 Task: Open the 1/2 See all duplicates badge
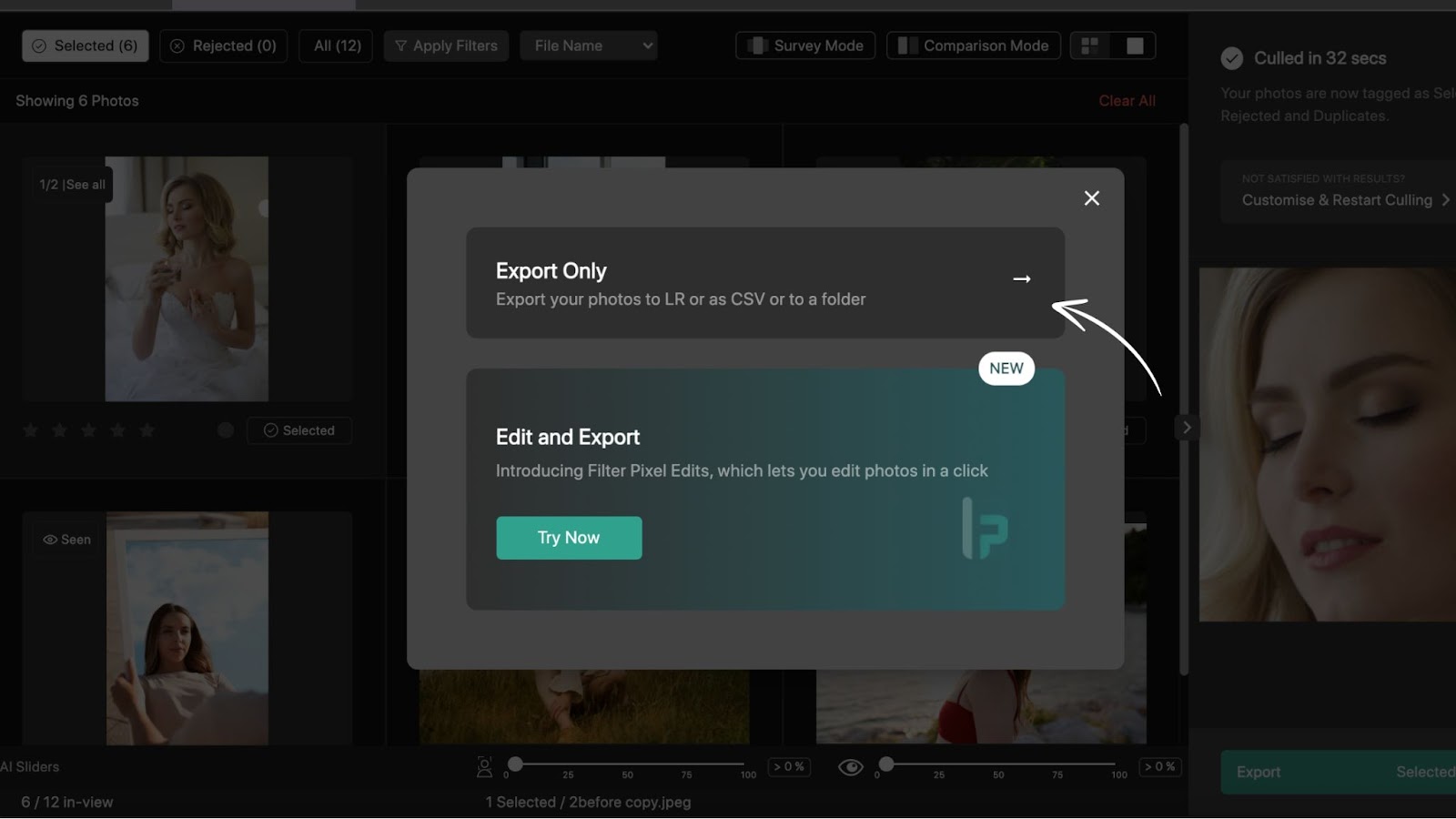pyautogui.click(x=72, y=185)
